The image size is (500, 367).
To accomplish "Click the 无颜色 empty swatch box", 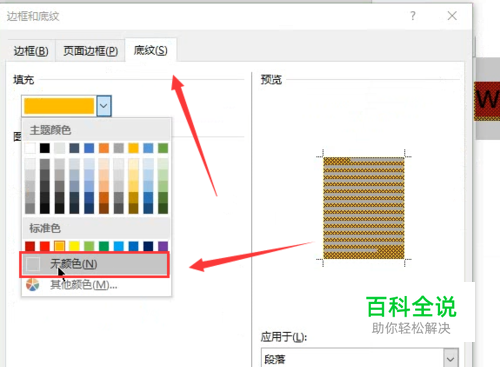I will [33, 264].
